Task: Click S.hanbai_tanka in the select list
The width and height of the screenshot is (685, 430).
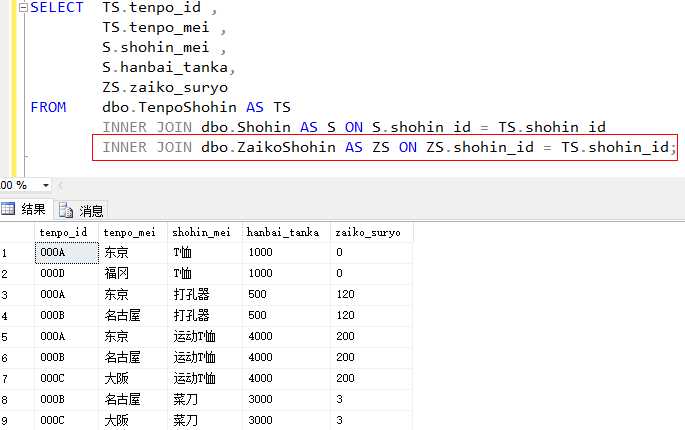Action: coord(165,67)
